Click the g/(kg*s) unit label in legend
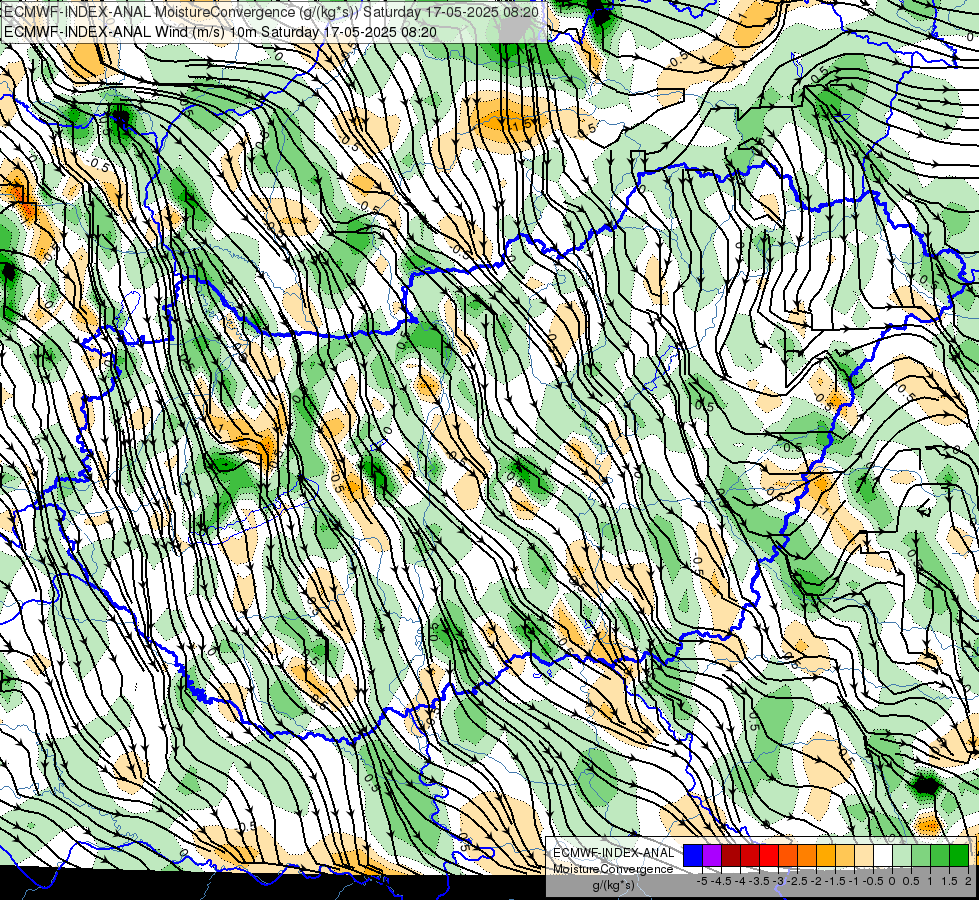Viewport: 979px width, 900px height. (613, 885)
